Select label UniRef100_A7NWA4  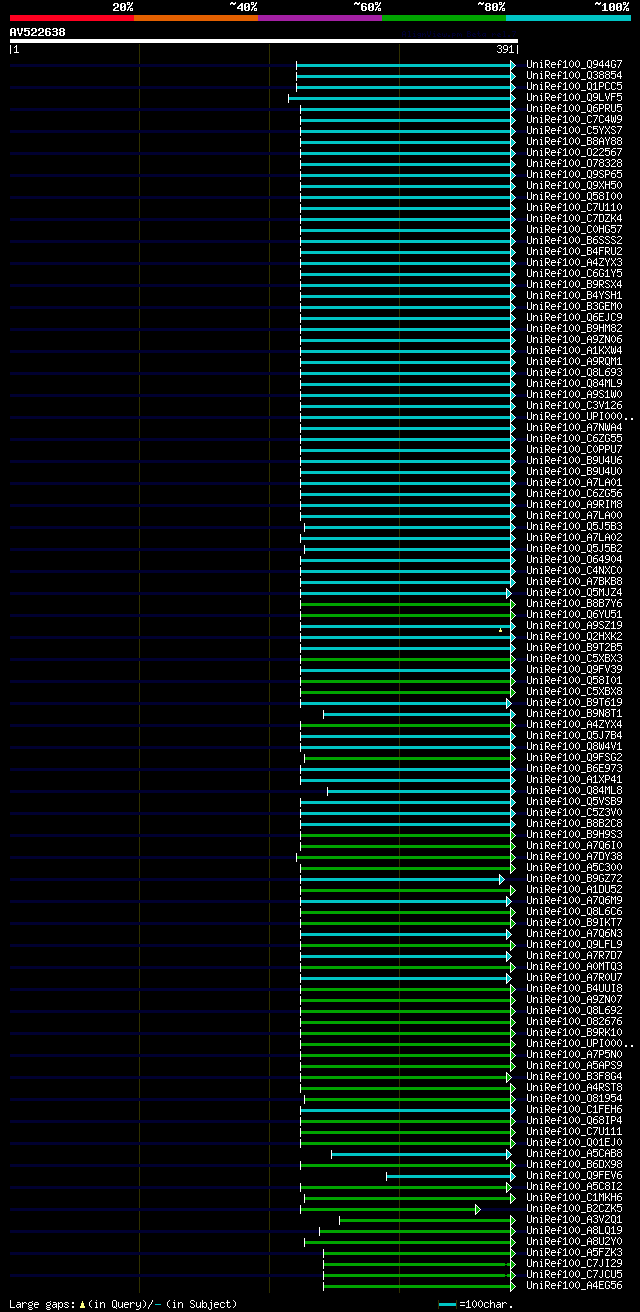(574, 427)
